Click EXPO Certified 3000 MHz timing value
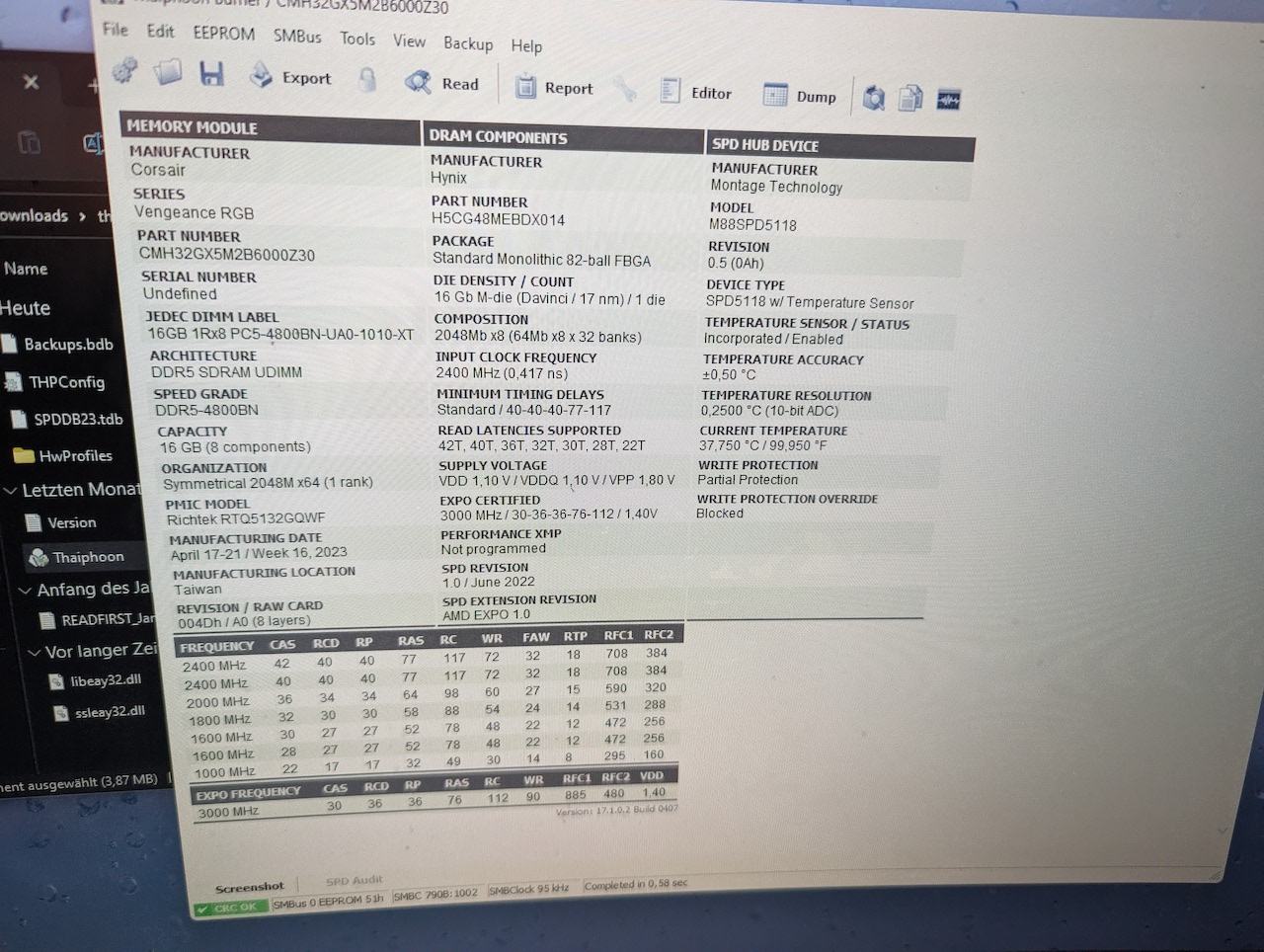Image resolution: width=1264 pixels, height=952 pixels. coord(548,515)
